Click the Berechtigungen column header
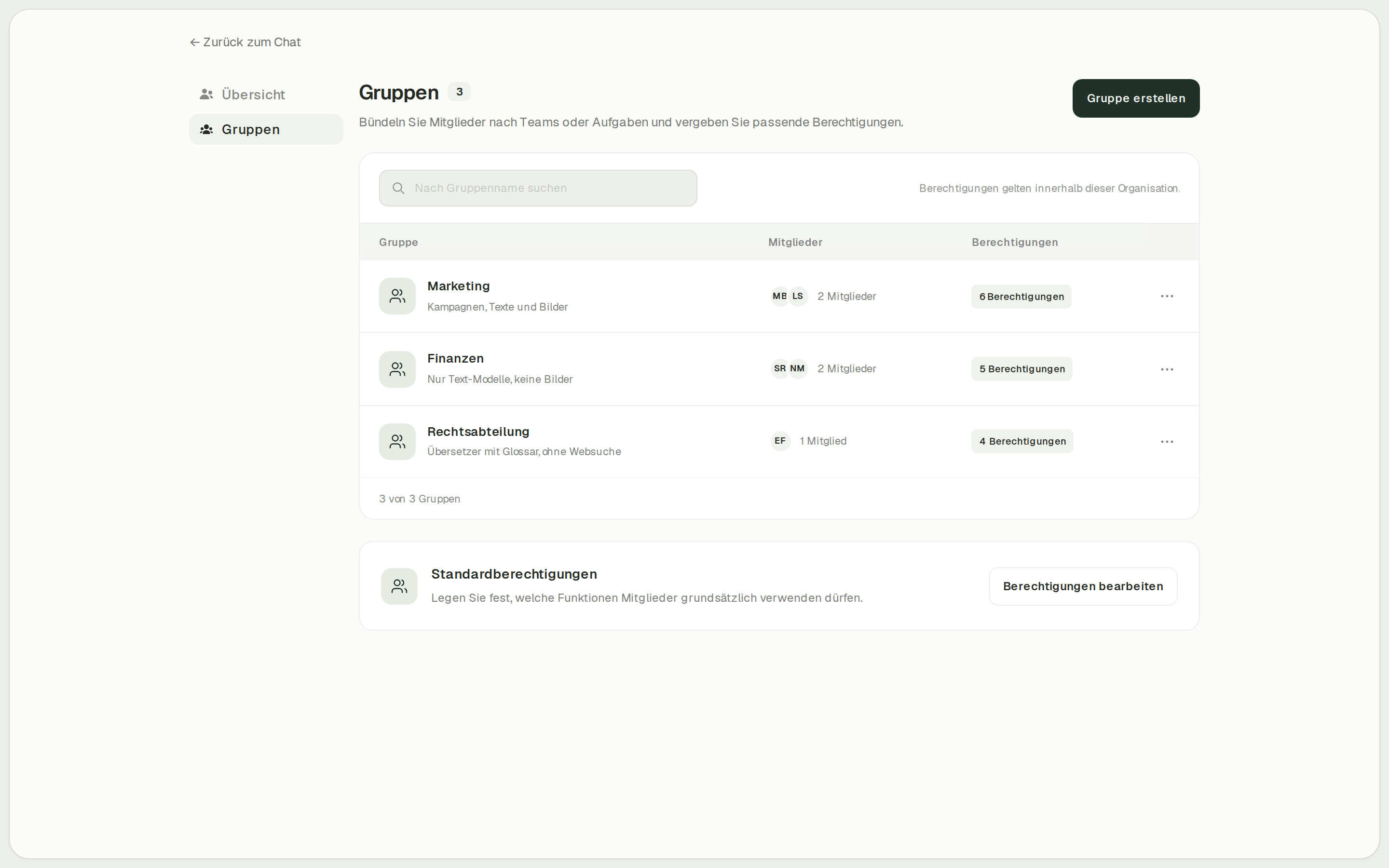1389x868 pixels. click(x=1015, y=242)
